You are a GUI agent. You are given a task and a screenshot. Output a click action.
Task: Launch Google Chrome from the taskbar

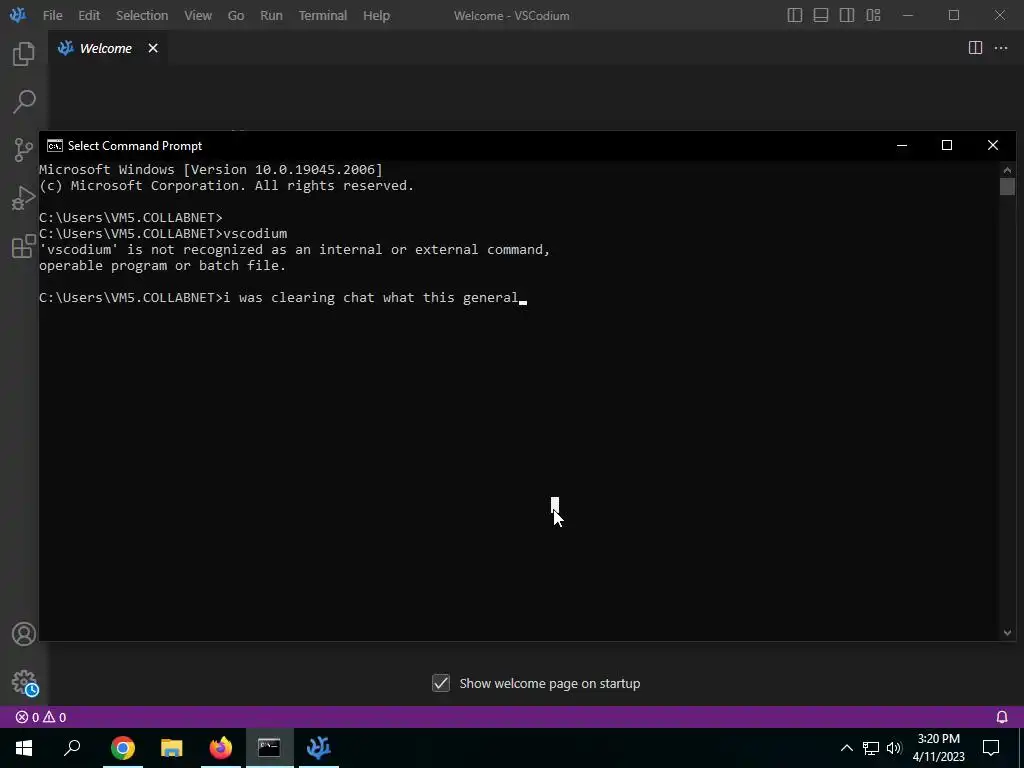[123, 748]
